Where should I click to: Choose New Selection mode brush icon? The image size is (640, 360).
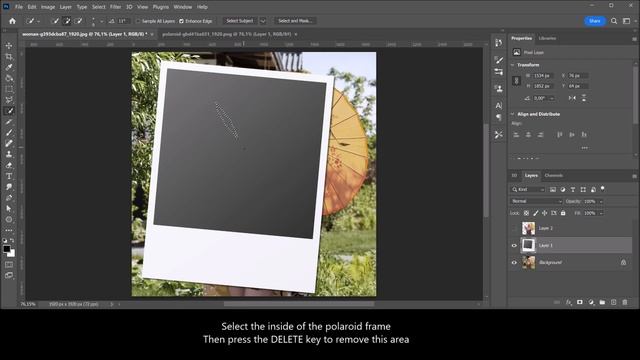click(x=56, y=21)
